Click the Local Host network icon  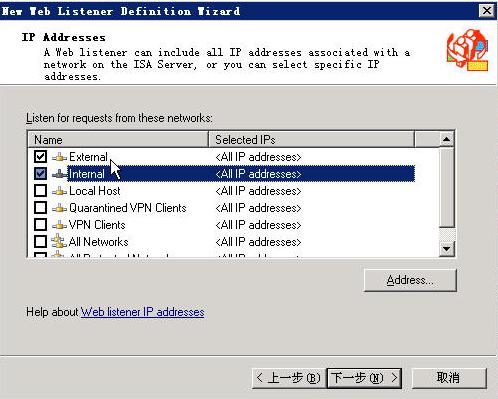point(59,191)
